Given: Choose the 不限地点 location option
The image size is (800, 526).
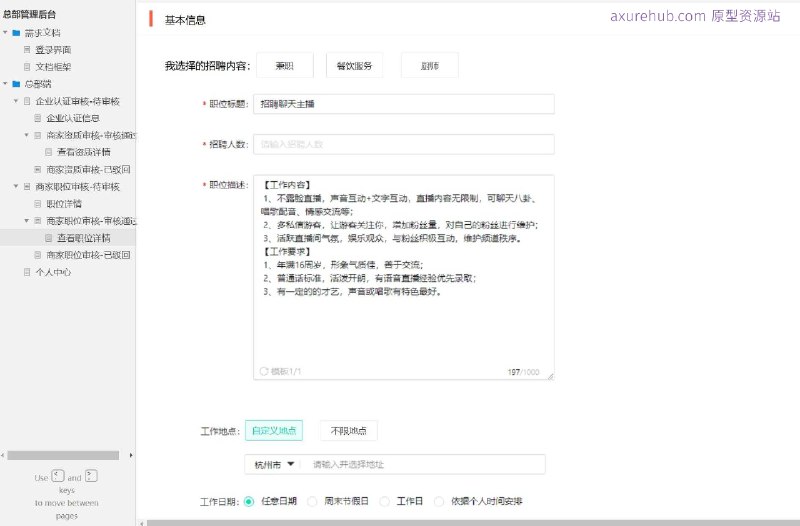Looking at the screenshot, I should (348, 431).
